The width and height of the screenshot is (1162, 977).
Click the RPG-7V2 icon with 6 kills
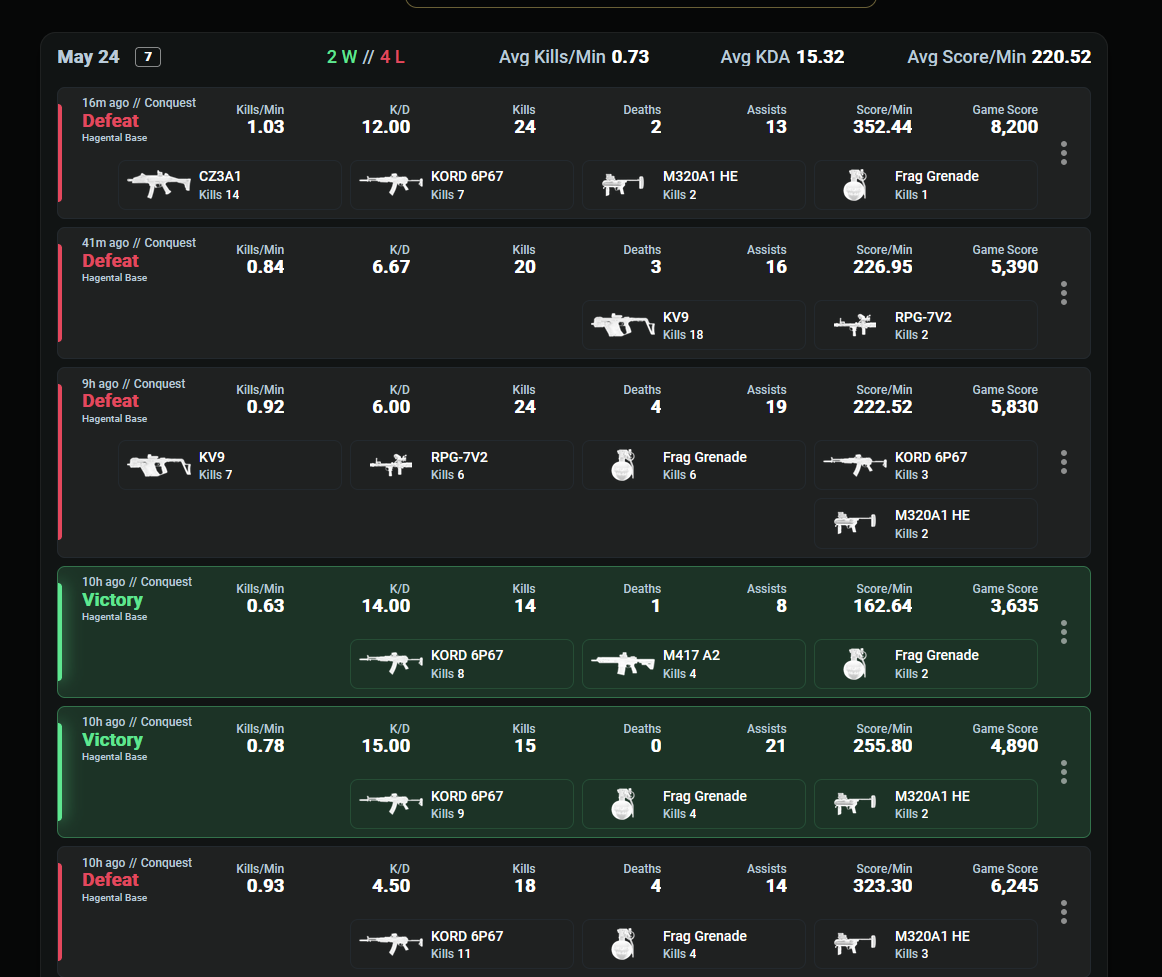point(391,465)
